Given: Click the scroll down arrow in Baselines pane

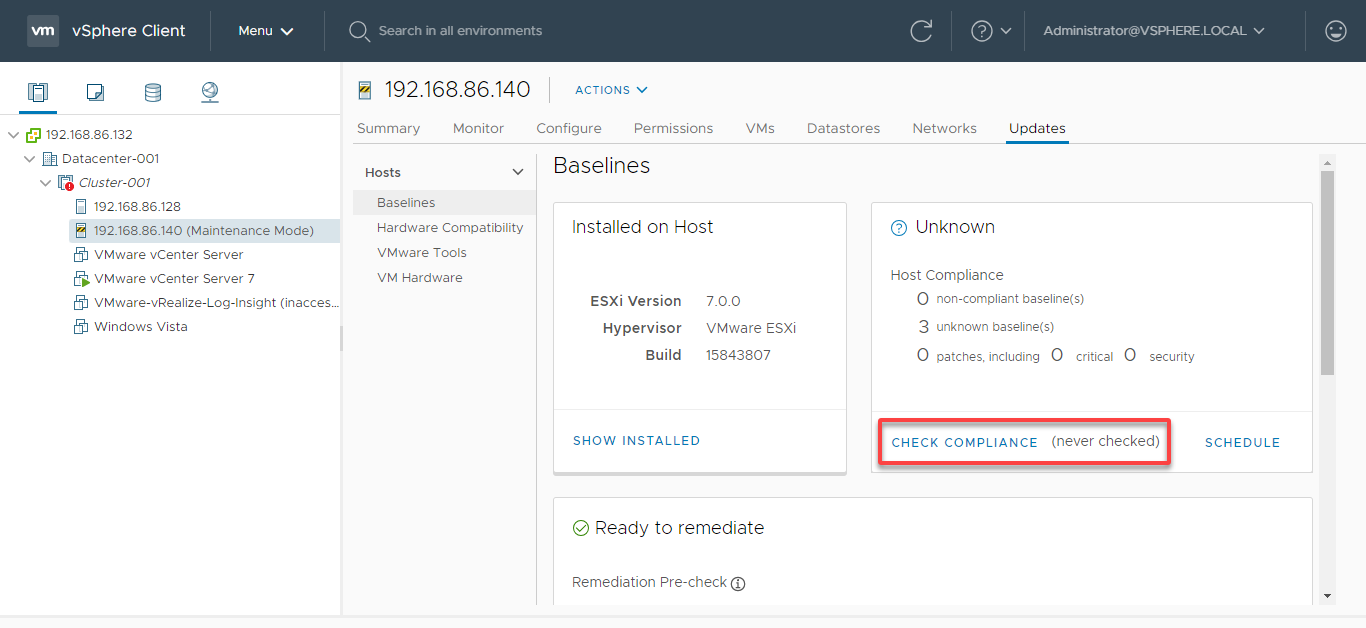Looking at the screenshot, I should [x=1327, y=597].
